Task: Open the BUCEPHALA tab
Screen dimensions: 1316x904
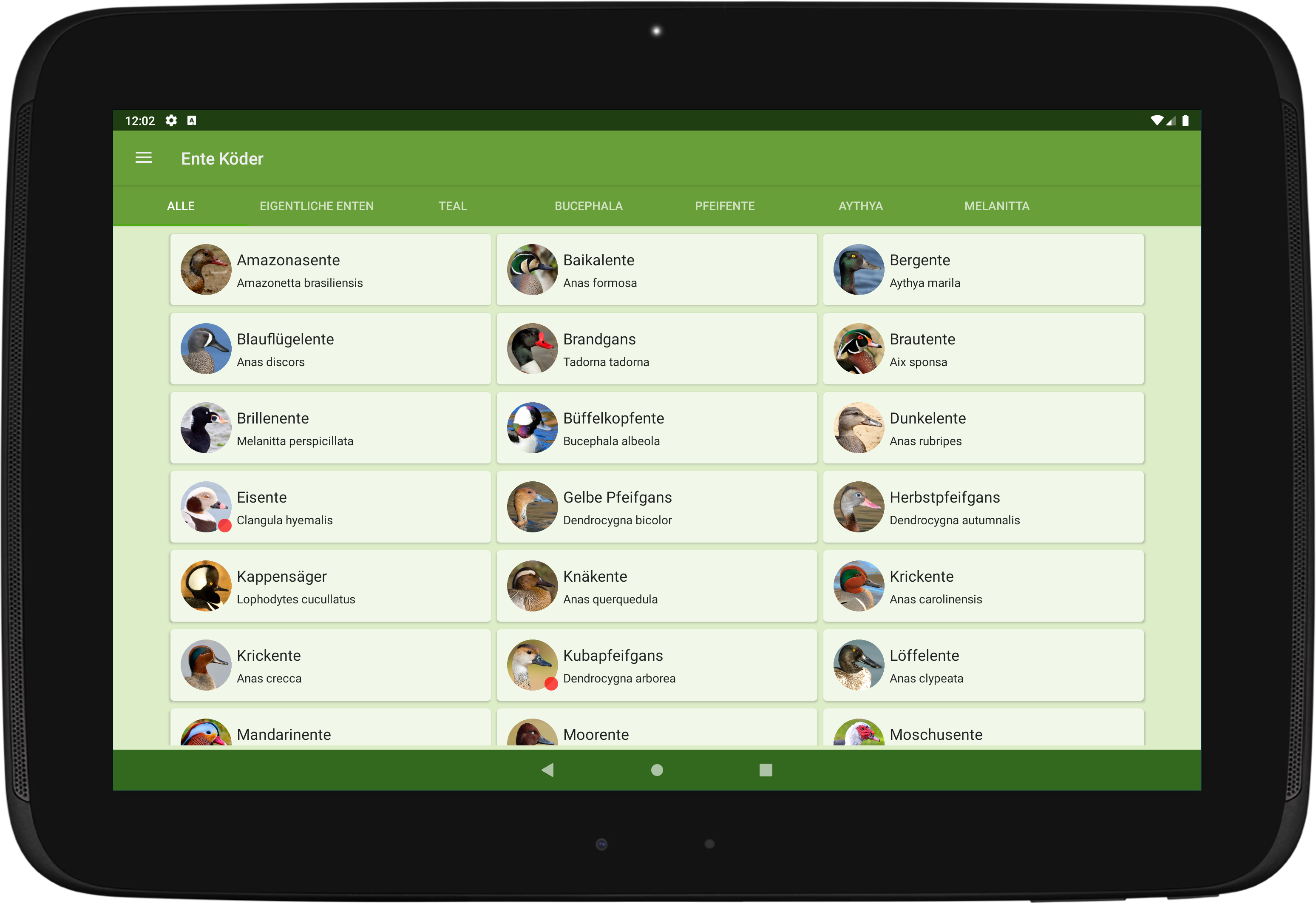Action: (x=589, y=206)
